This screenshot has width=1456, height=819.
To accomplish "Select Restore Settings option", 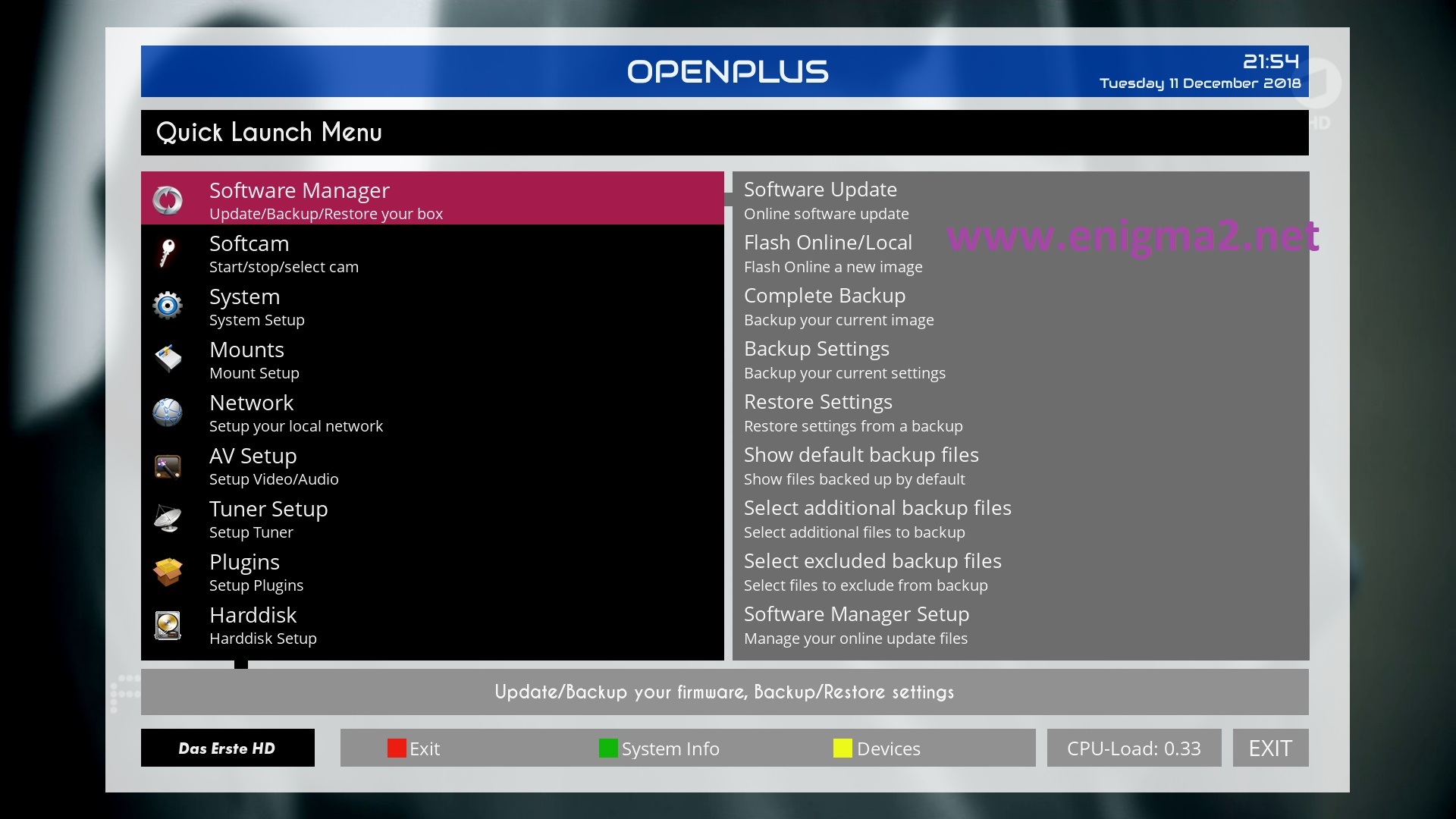I will 1021,412.
